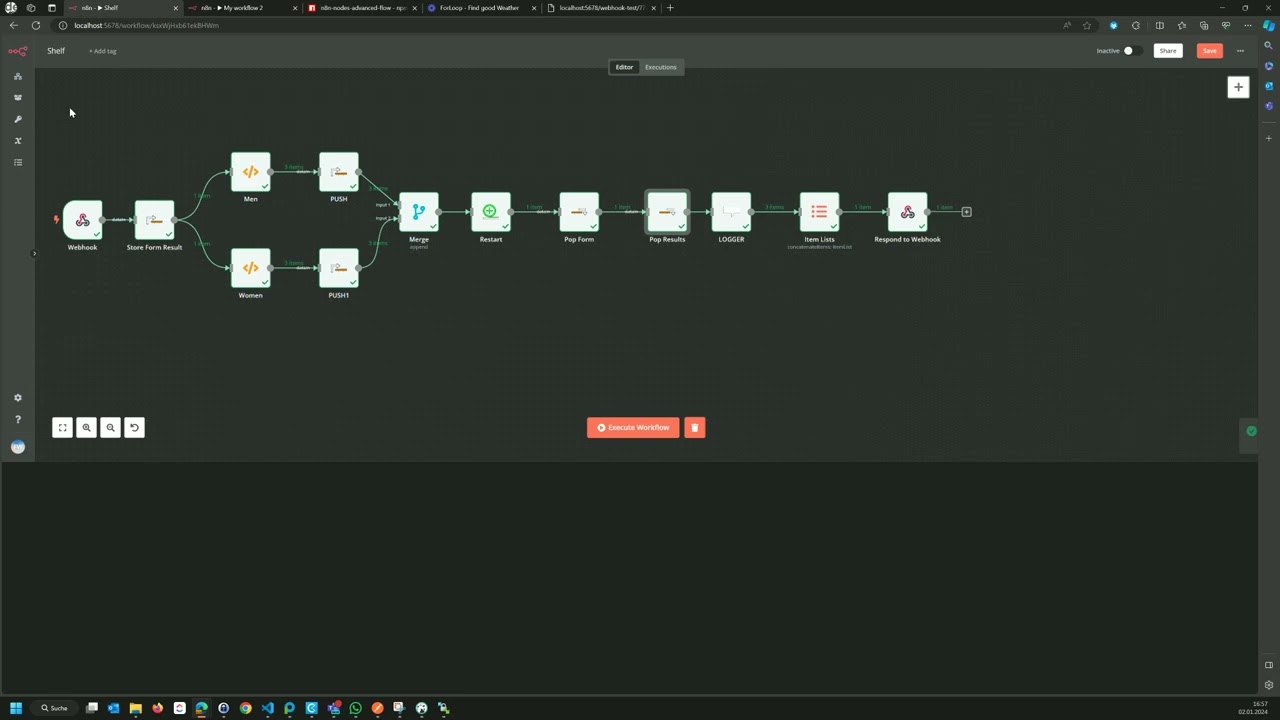
Task: Zoom in on the canvas
Action: click(86, 428)
